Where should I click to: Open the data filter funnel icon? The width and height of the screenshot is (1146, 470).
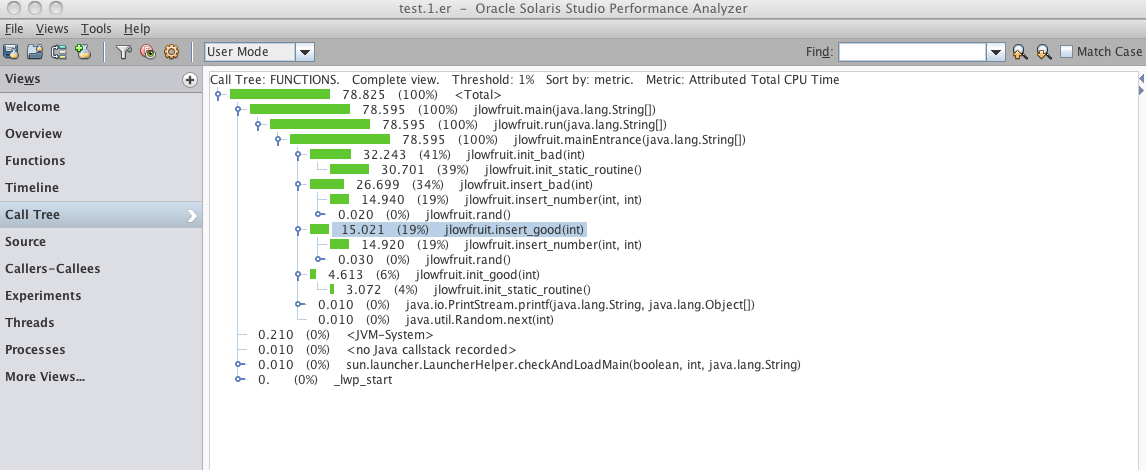[124, 52]
